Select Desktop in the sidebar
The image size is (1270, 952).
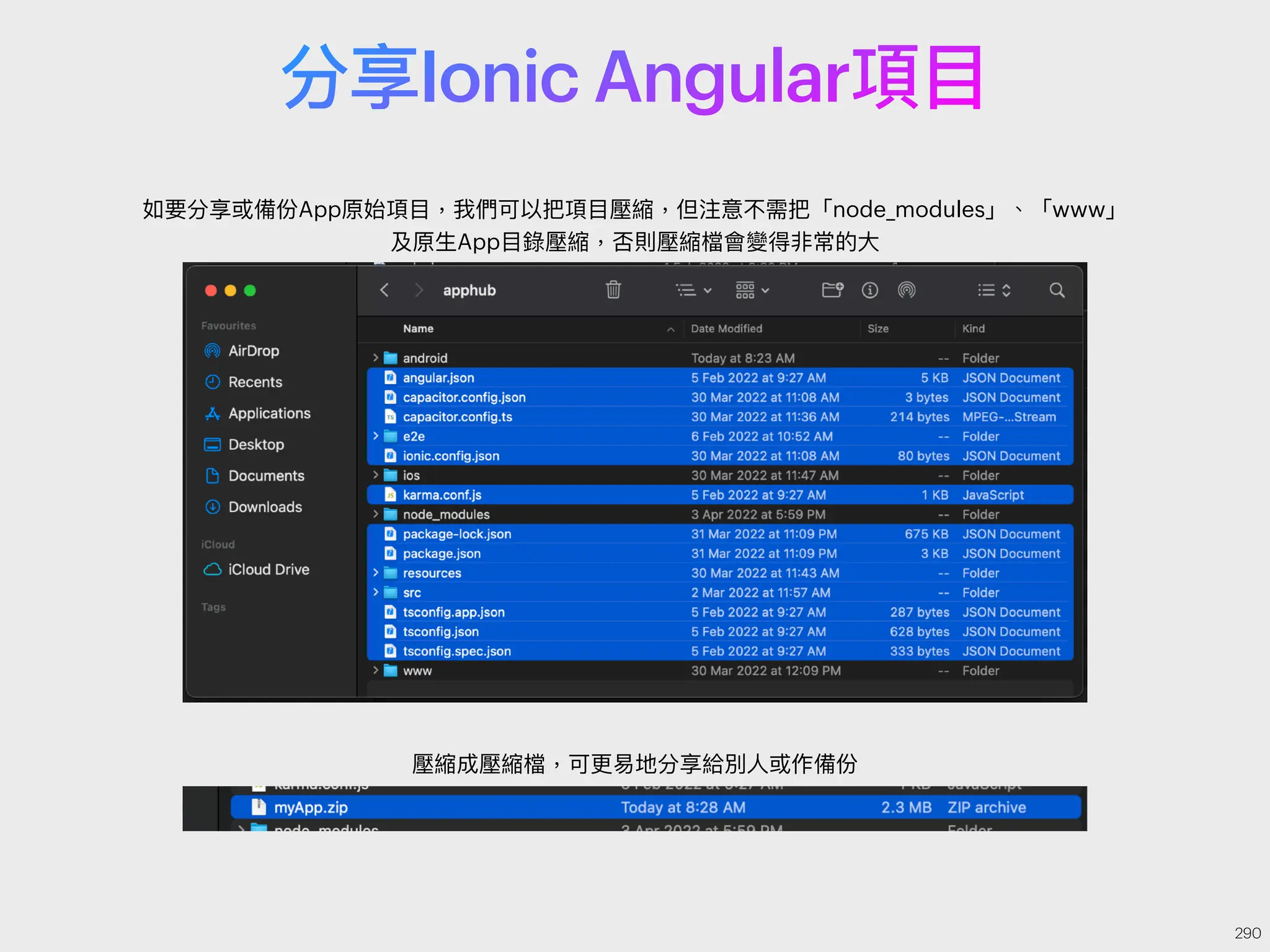coord(244,444)
